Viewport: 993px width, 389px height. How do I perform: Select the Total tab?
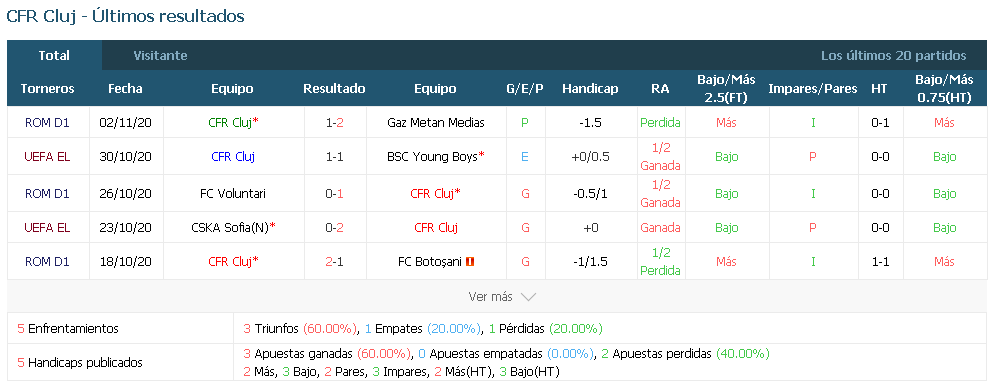[54, 55]
